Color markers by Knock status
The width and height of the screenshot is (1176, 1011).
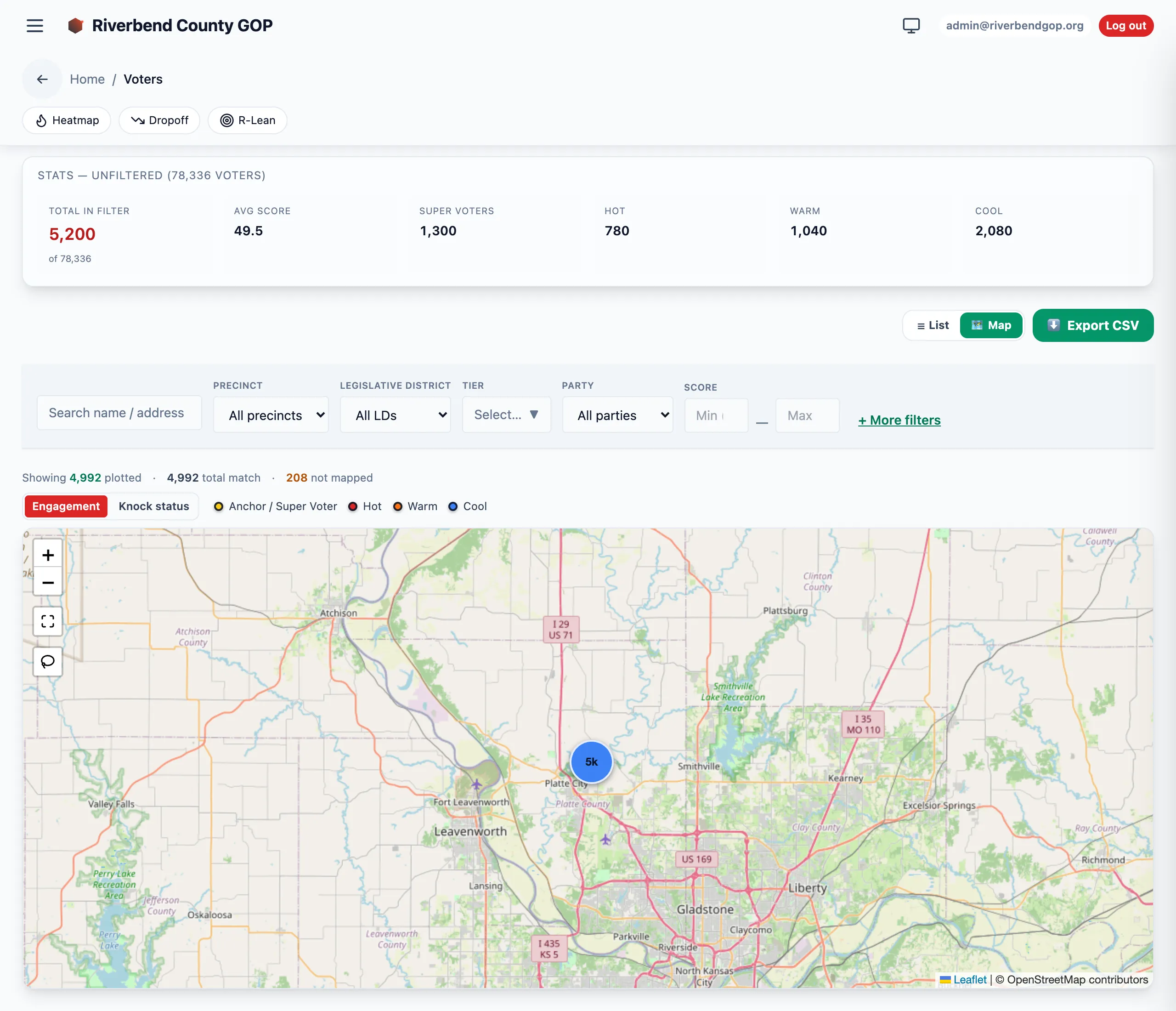point(154,506)
